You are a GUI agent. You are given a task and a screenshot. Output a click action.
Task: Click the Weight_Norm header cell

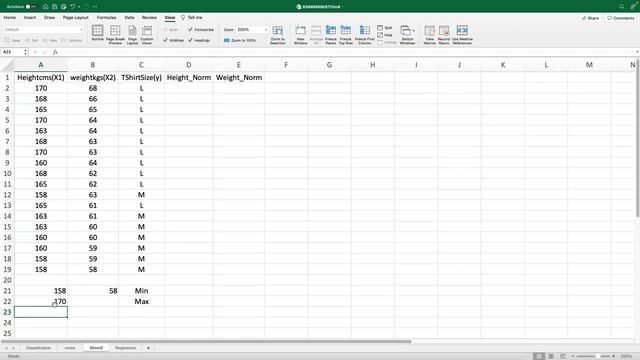[239, 77]
